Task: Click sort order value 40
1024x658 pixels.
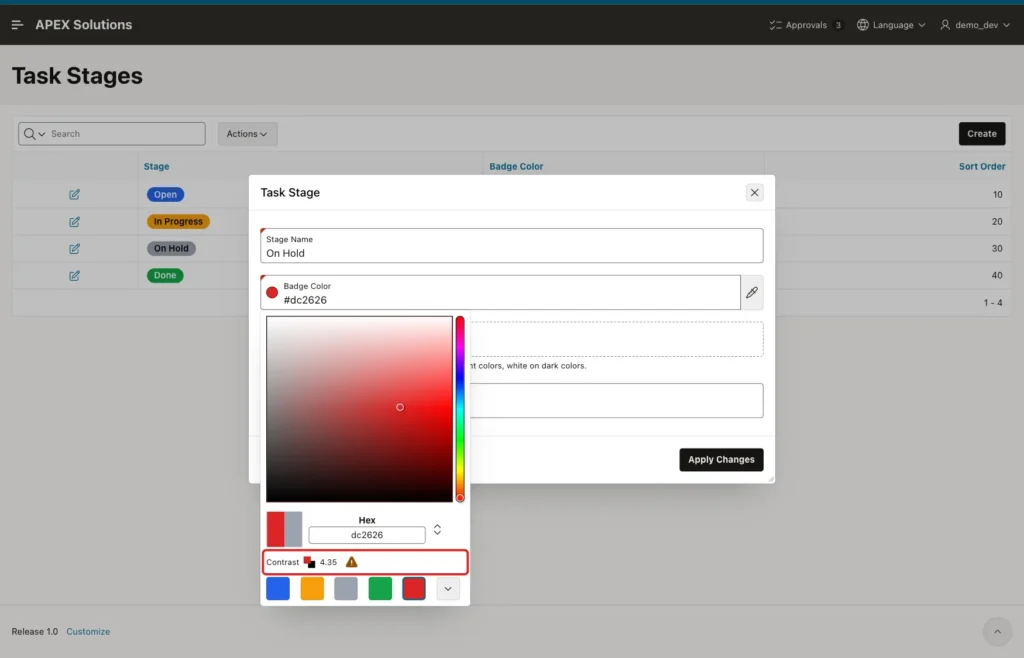Action: pos(997,275)
